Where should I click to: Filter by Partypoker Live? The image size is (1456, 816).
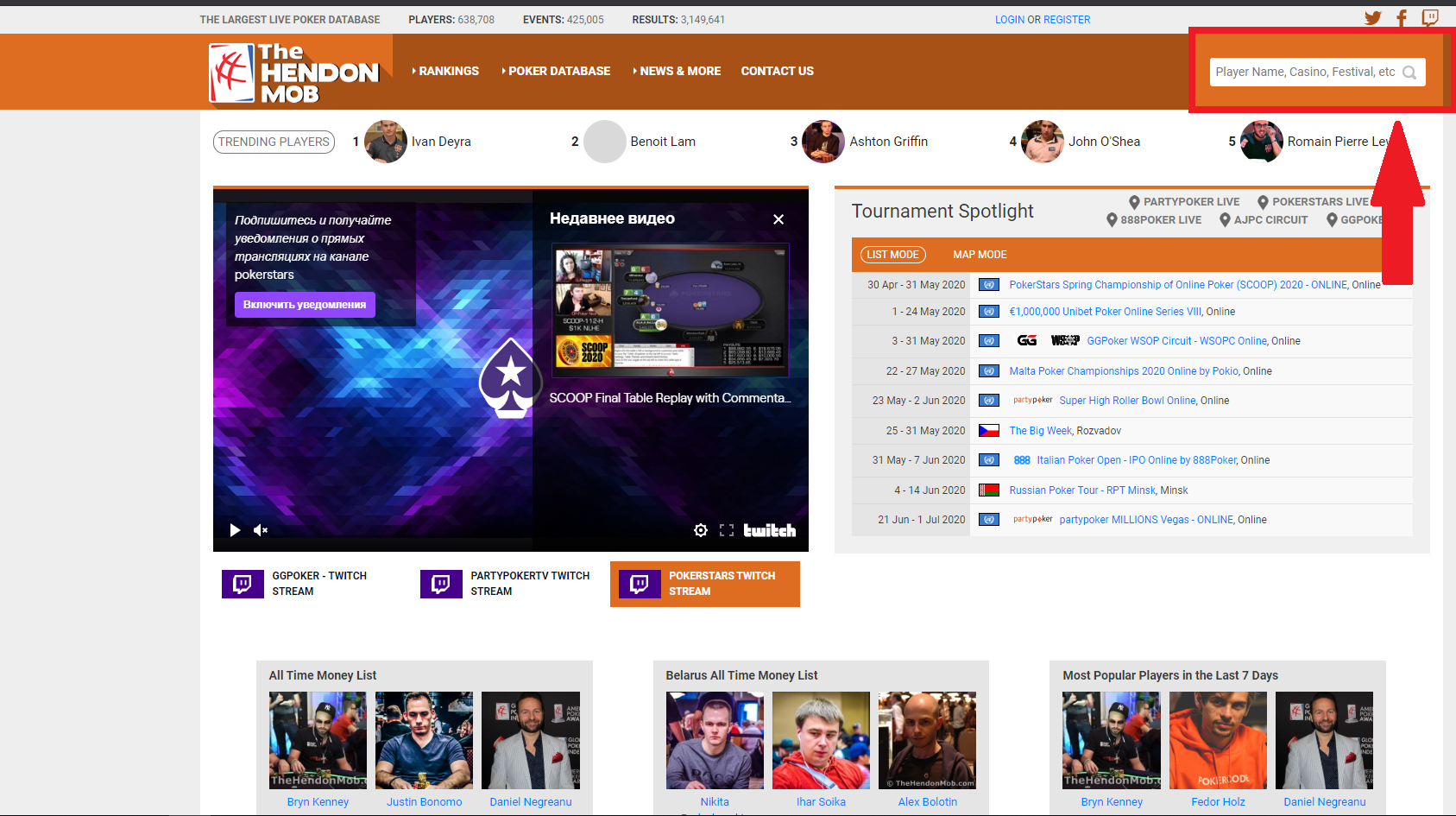click(1184, 202)
